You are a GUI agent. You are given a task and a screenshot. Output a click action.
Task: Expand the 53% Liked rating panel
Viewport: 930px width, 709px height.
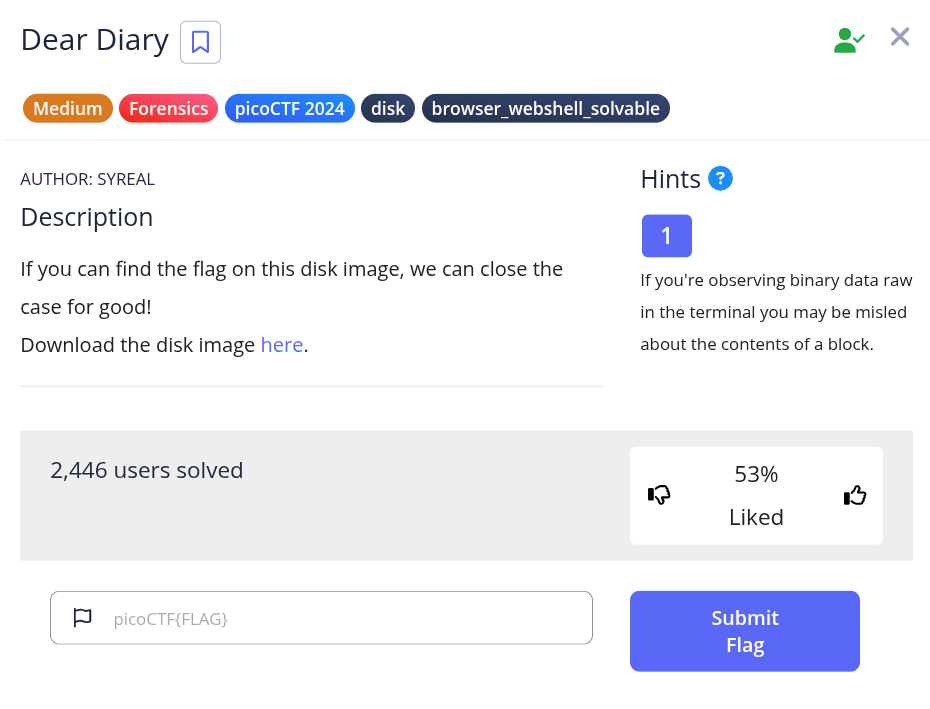click(x=756, y=495)
